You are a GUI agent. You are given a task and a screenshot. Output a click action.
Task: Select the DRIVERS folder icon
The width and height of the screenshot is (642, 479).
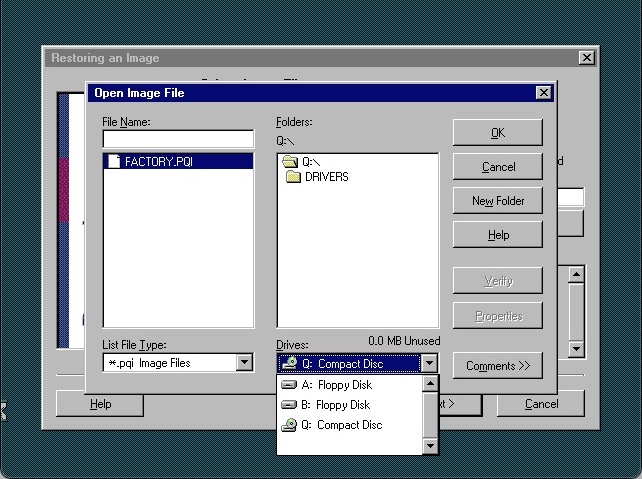point(293,177)
